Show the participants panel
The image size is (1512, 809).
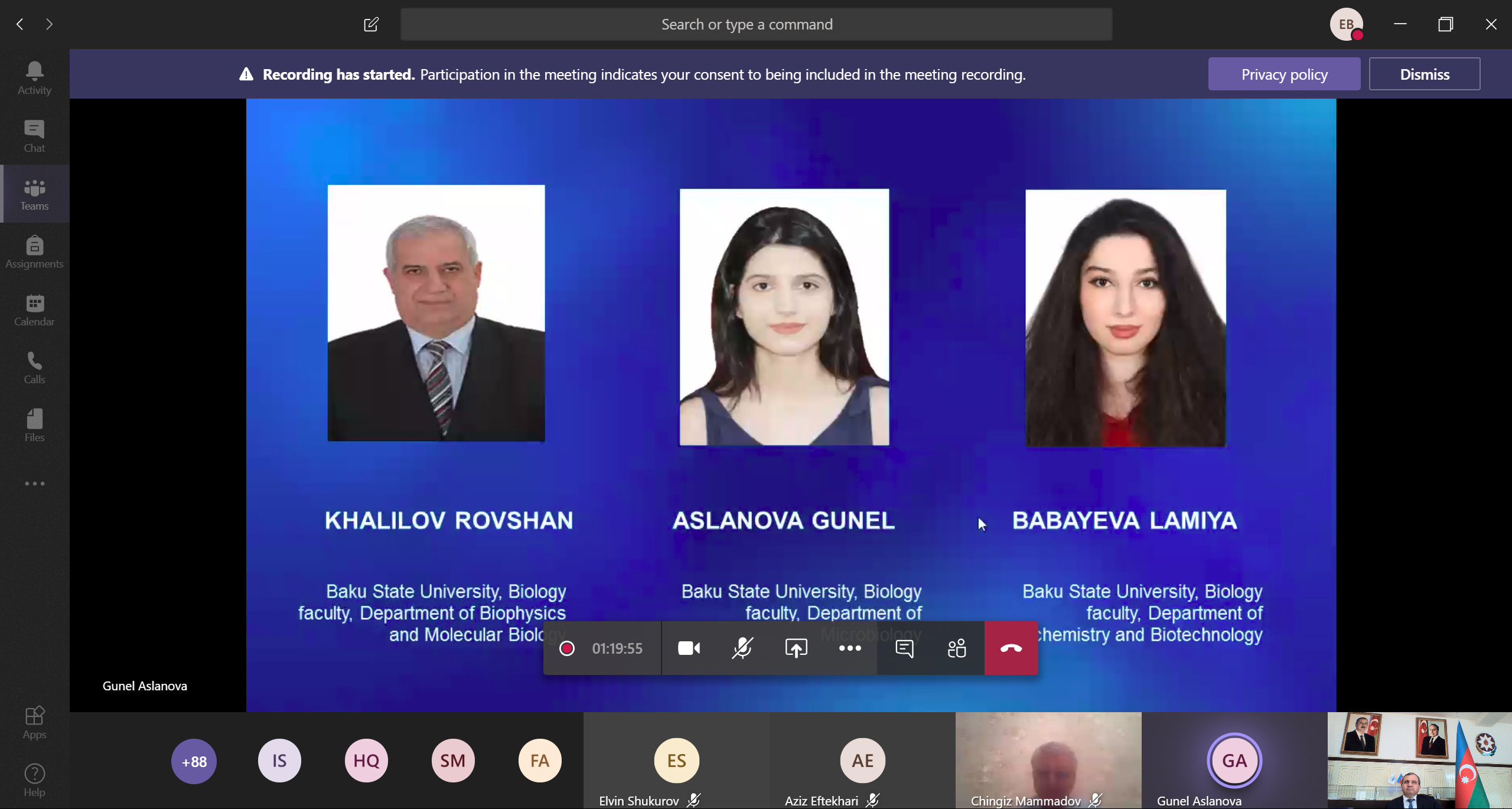click(957, 648)
